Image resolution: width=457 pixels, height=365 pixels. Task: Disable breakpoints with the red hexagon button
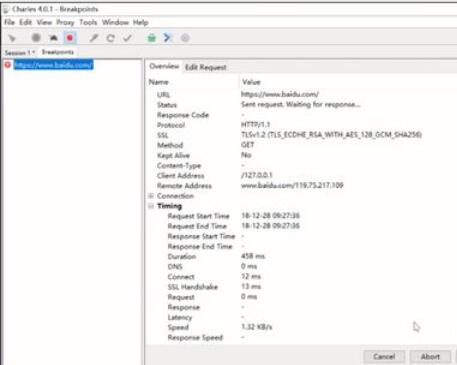point(70,38)
